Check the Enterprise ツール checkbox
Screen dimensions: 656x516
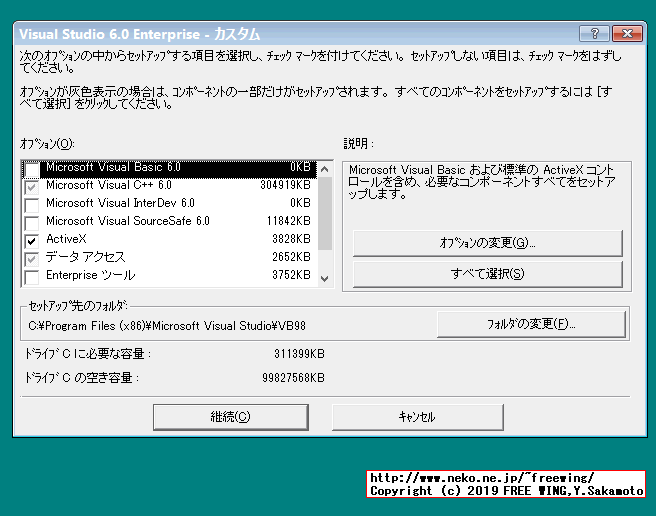coord(32,277)
